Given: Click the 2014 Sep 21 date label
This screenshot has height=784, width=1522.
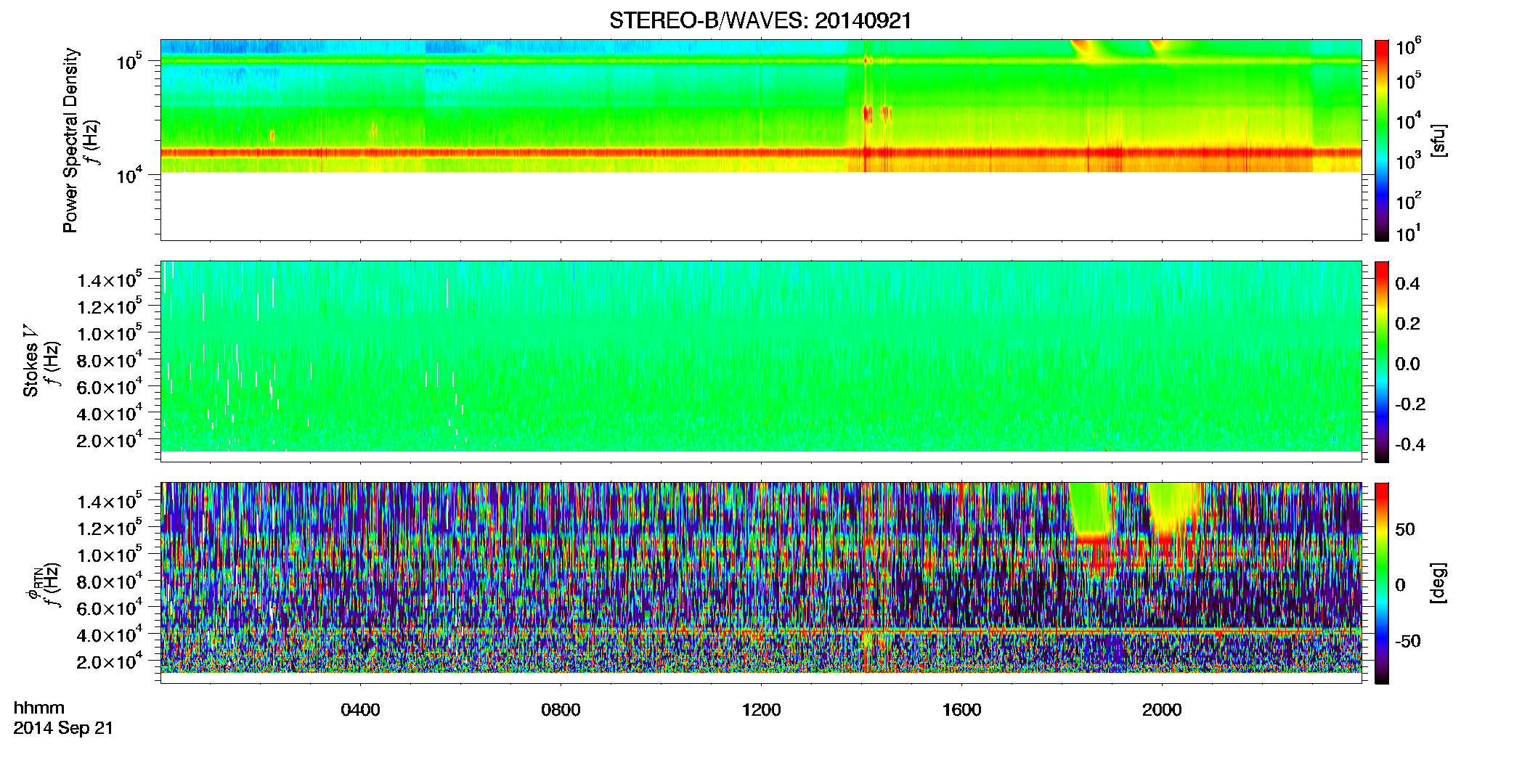Looking at the screenshot, I should tap(63, 728).
